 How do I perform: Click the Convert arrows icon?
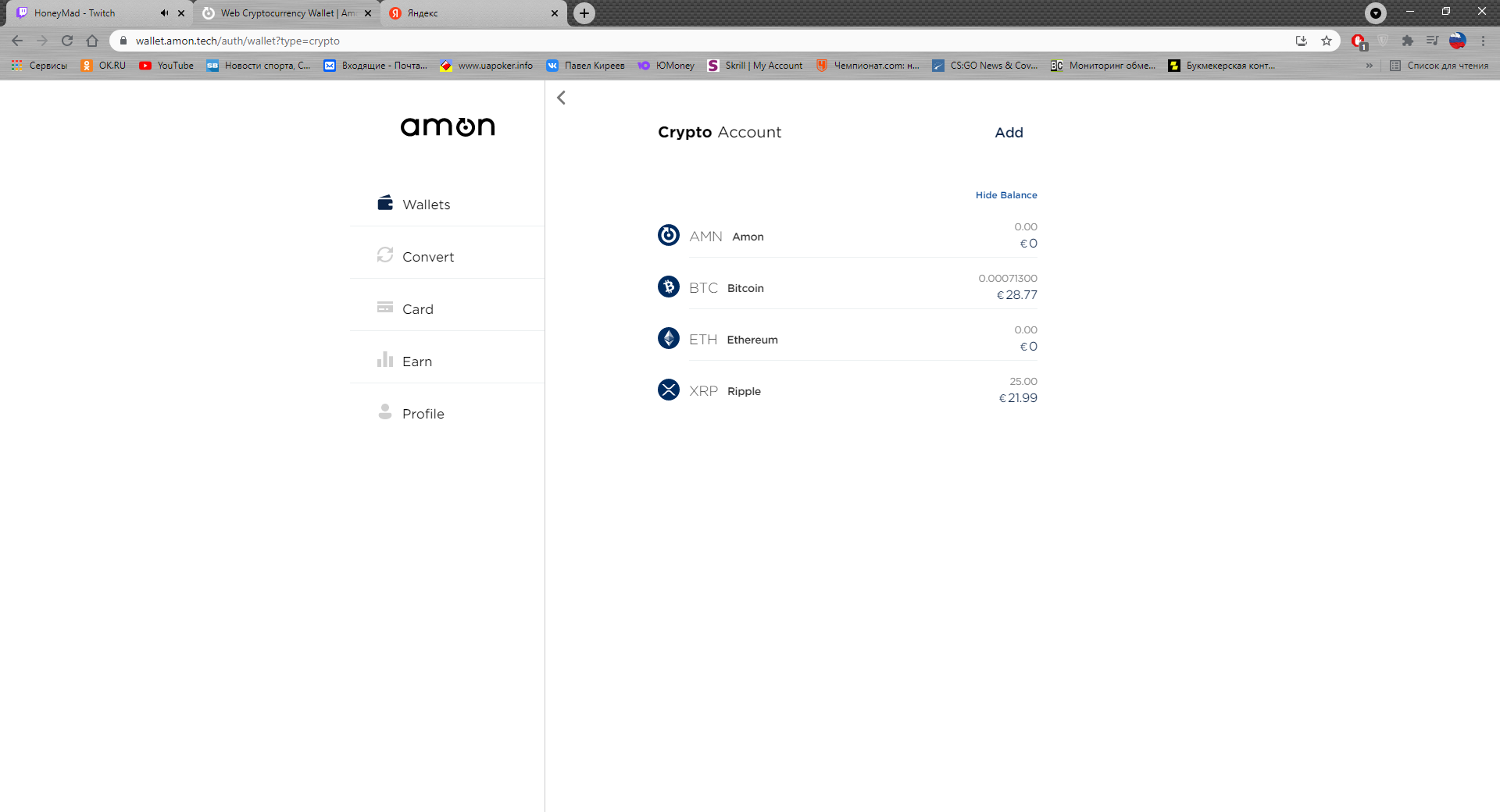point(385,255)
